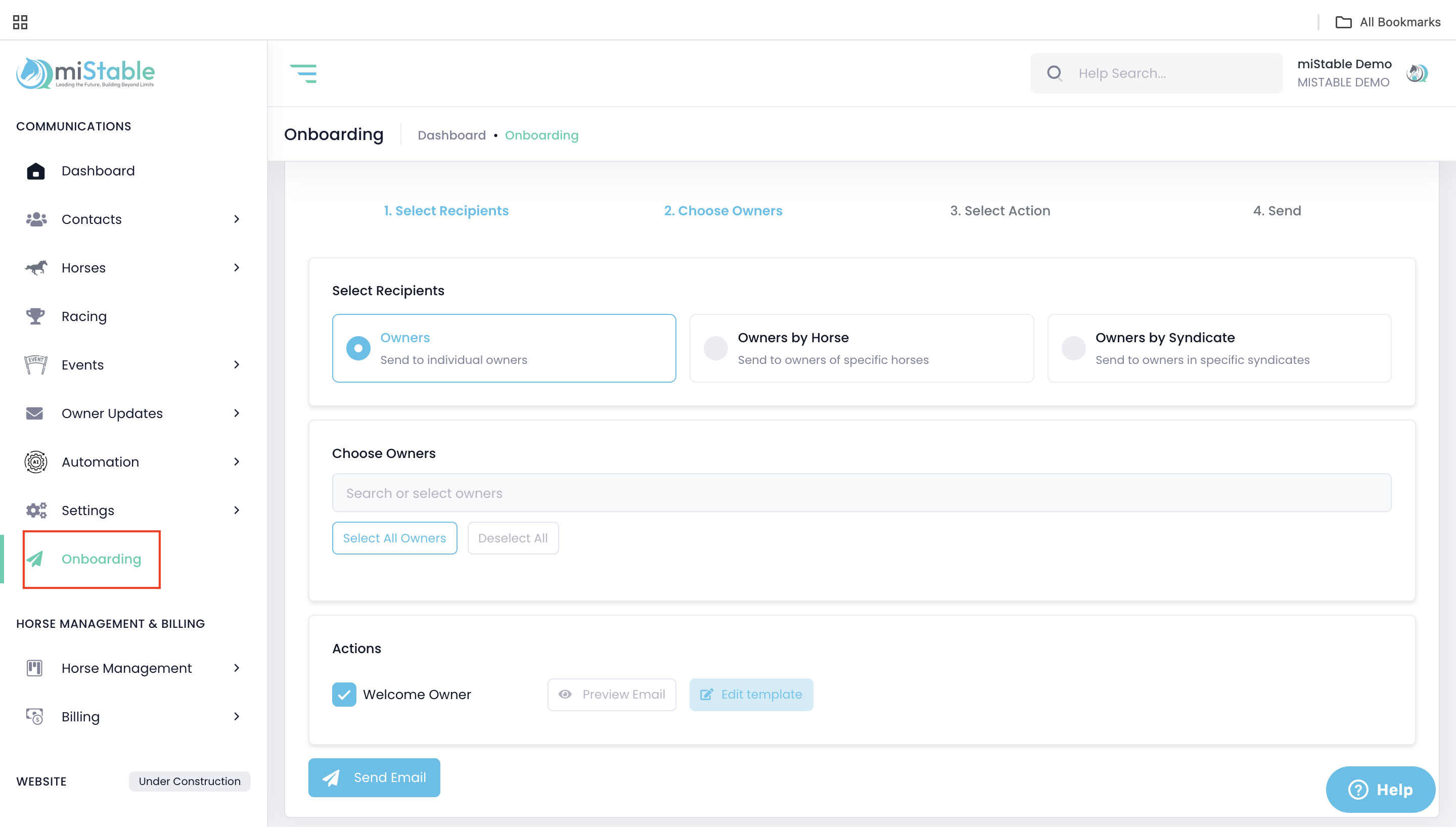Choose Owners by Syndicate radio option
The width and height of the screenshot is (1456, 827).
pyautogui.click(x=1073, y=348)
